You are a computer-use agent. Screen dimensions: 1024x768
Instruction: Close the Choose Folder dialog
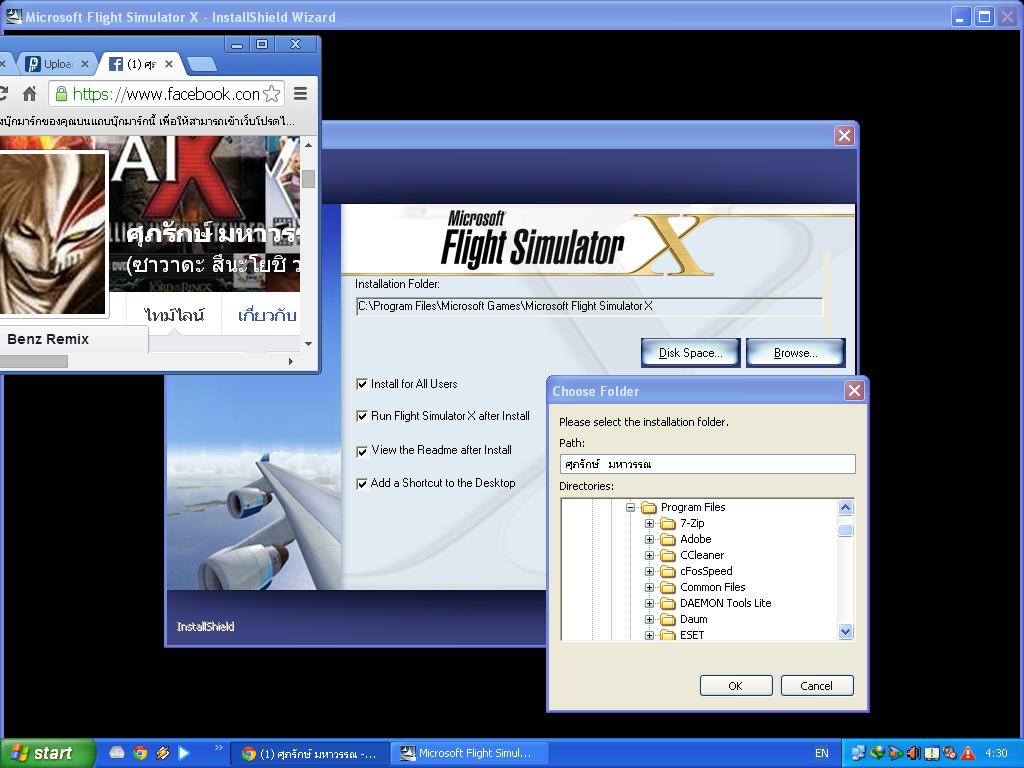(x=854, y=391)
